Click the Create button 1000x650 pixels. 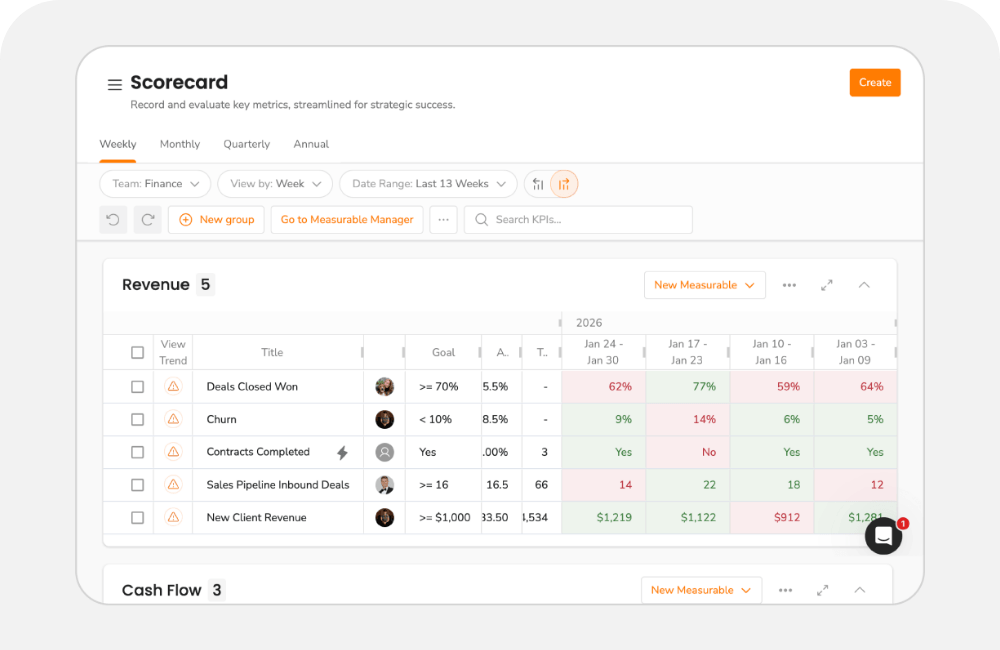click(874, 82)
